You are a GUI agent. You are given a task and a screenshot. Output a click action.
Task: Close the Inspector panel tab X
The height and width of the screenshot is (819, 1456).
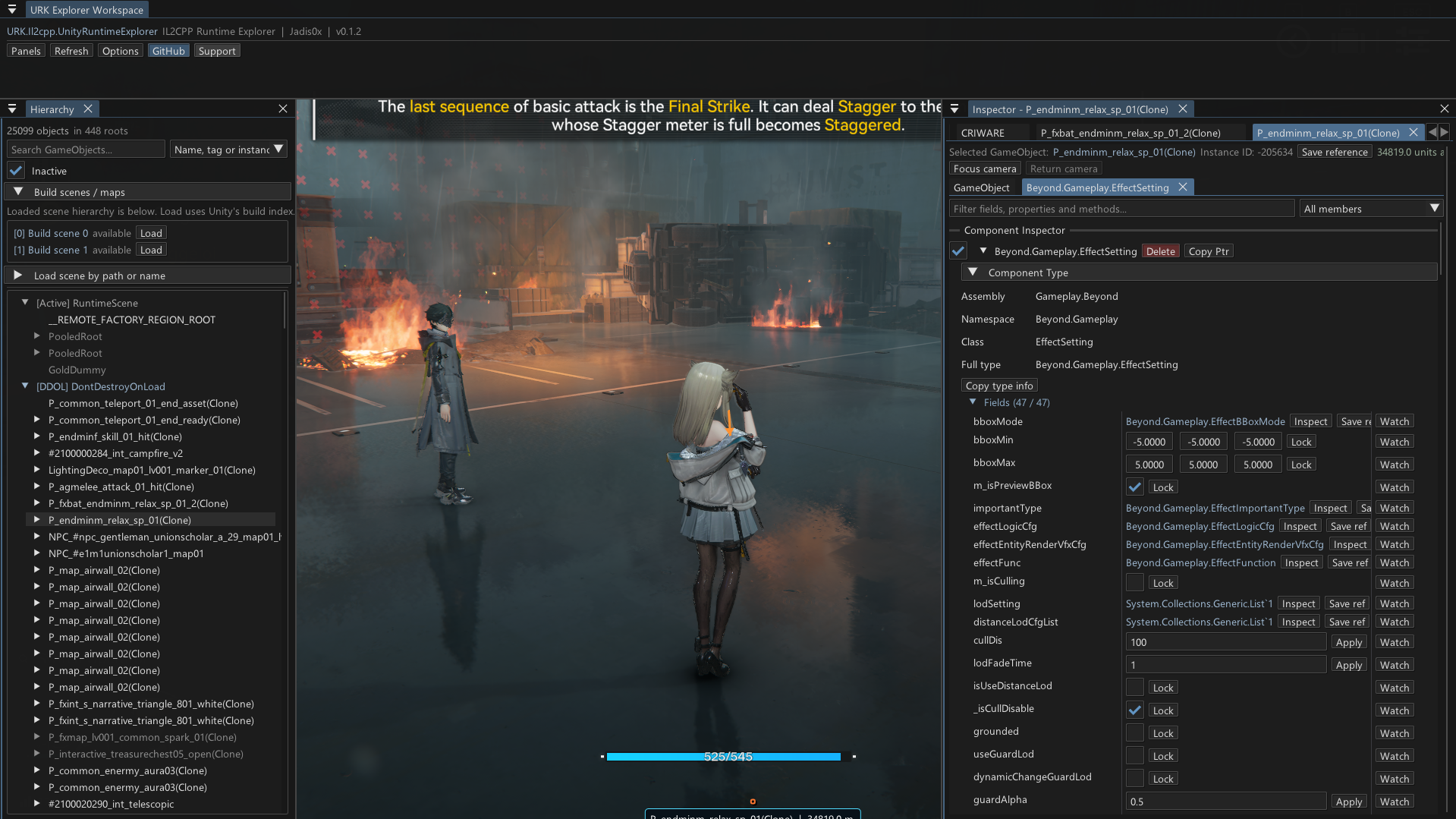pyautogui.click(x=1182, y=109)
